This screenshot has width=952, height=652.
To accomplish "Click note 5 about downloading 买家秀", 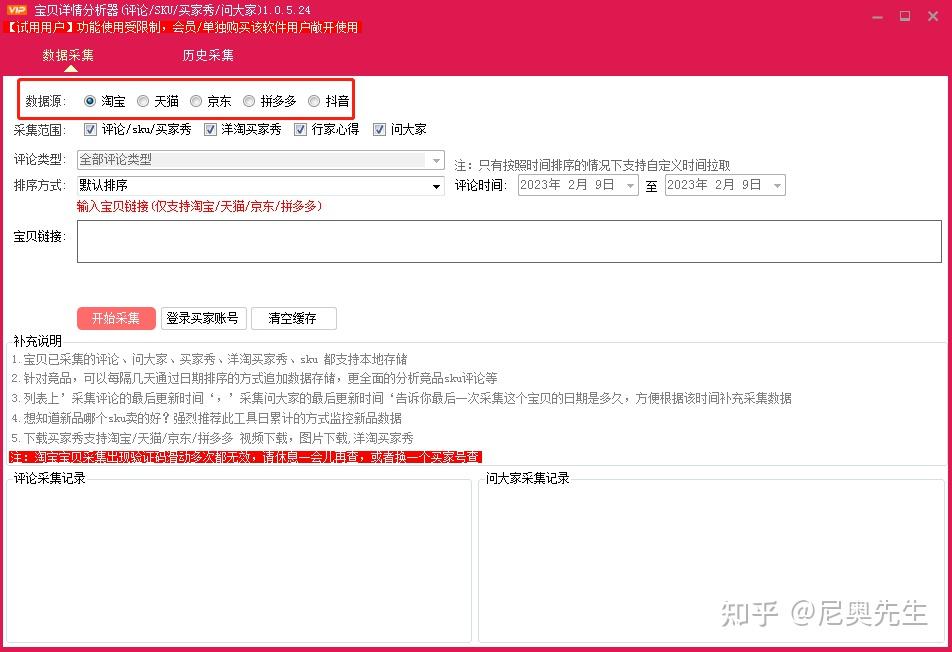I will 212,438.
